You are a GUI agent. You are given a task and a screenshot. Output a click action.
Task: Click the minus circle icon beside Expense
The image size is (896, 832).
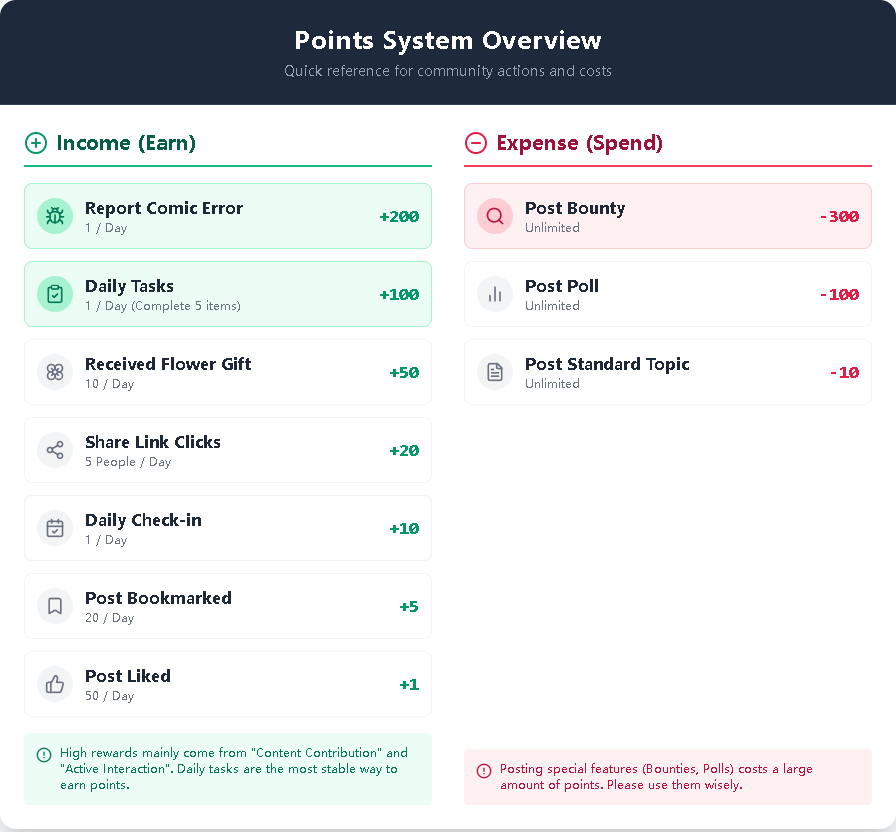tap(476, 143)
